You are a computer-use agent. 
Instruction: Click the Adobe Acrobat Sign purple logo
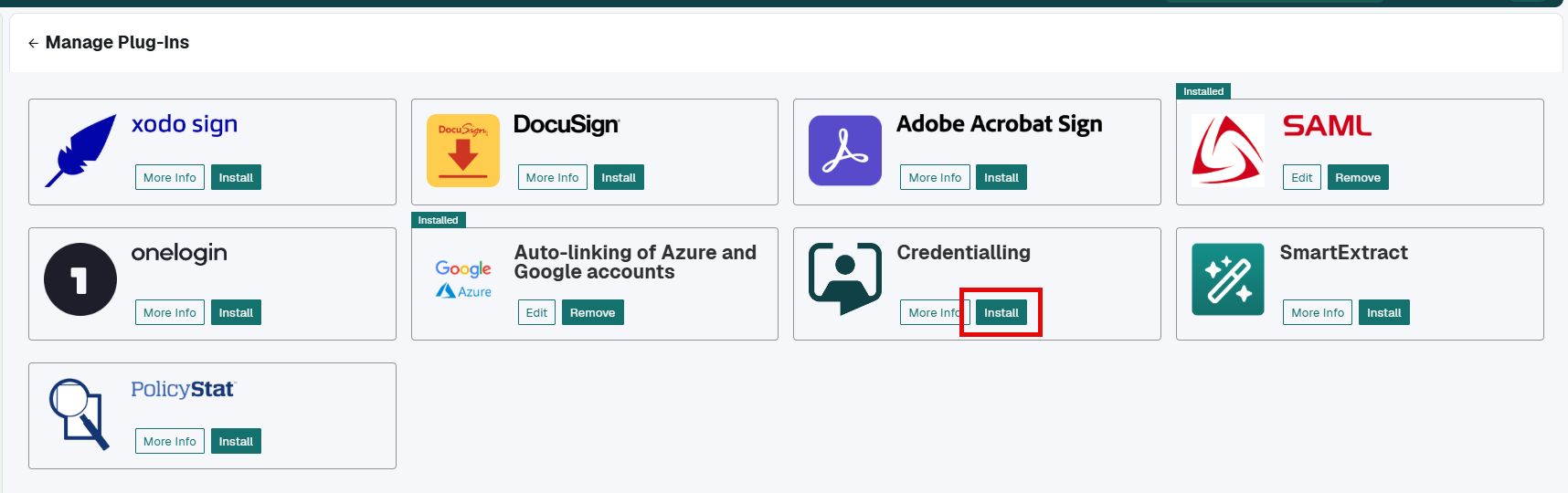(845, 151)
